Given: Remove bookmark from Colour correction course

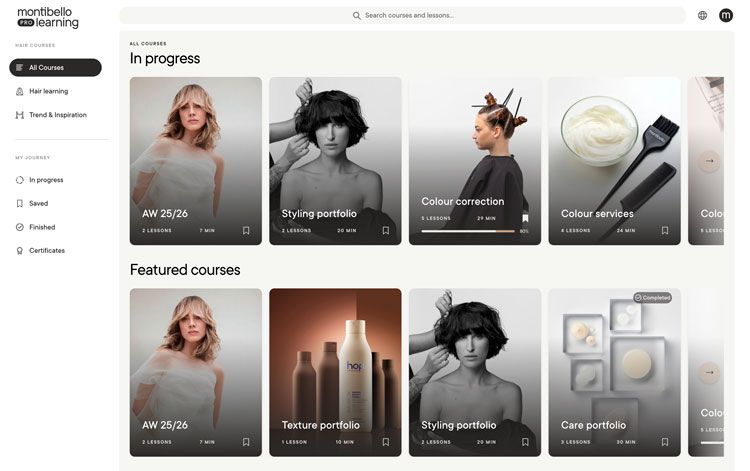Looking at the screenshot, I should pyautogui.click(x=525, y=218).
